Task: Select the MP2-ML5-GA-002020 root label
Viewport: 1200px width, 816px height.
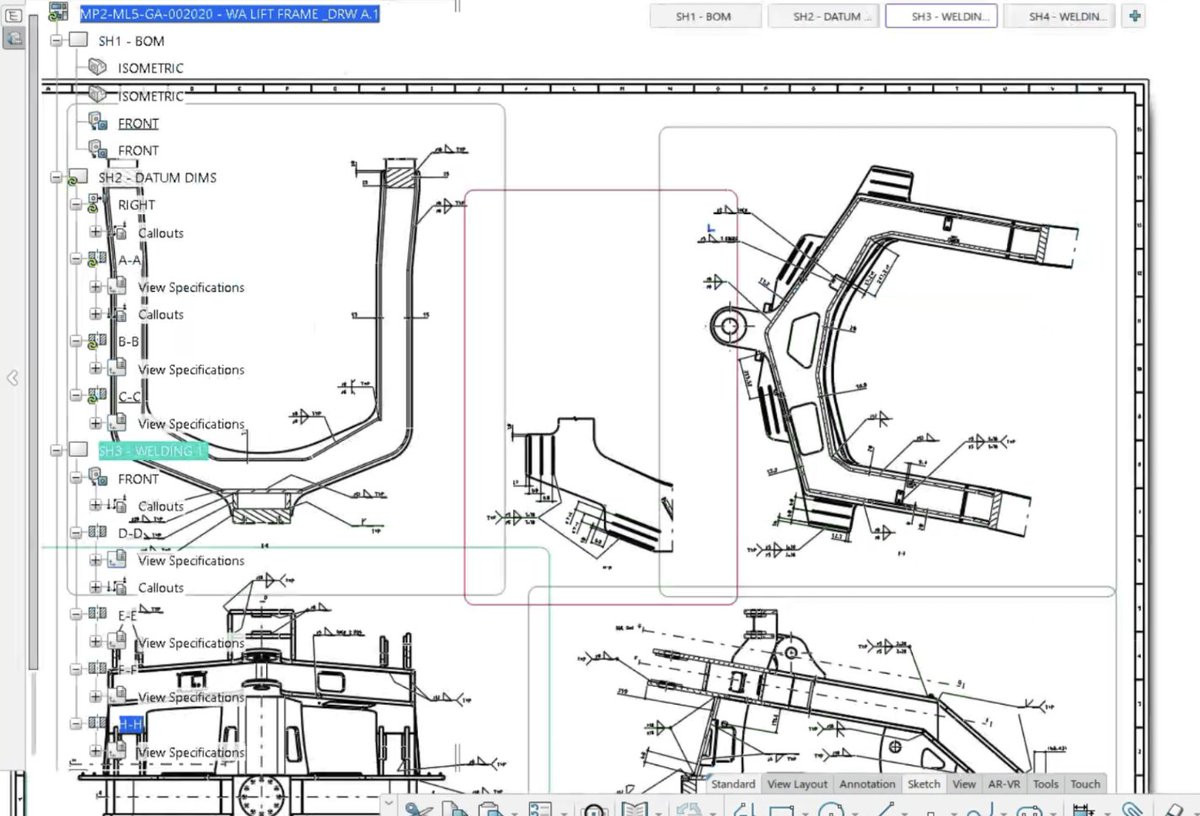Action: pyautogui.click(x=229, y=14)
